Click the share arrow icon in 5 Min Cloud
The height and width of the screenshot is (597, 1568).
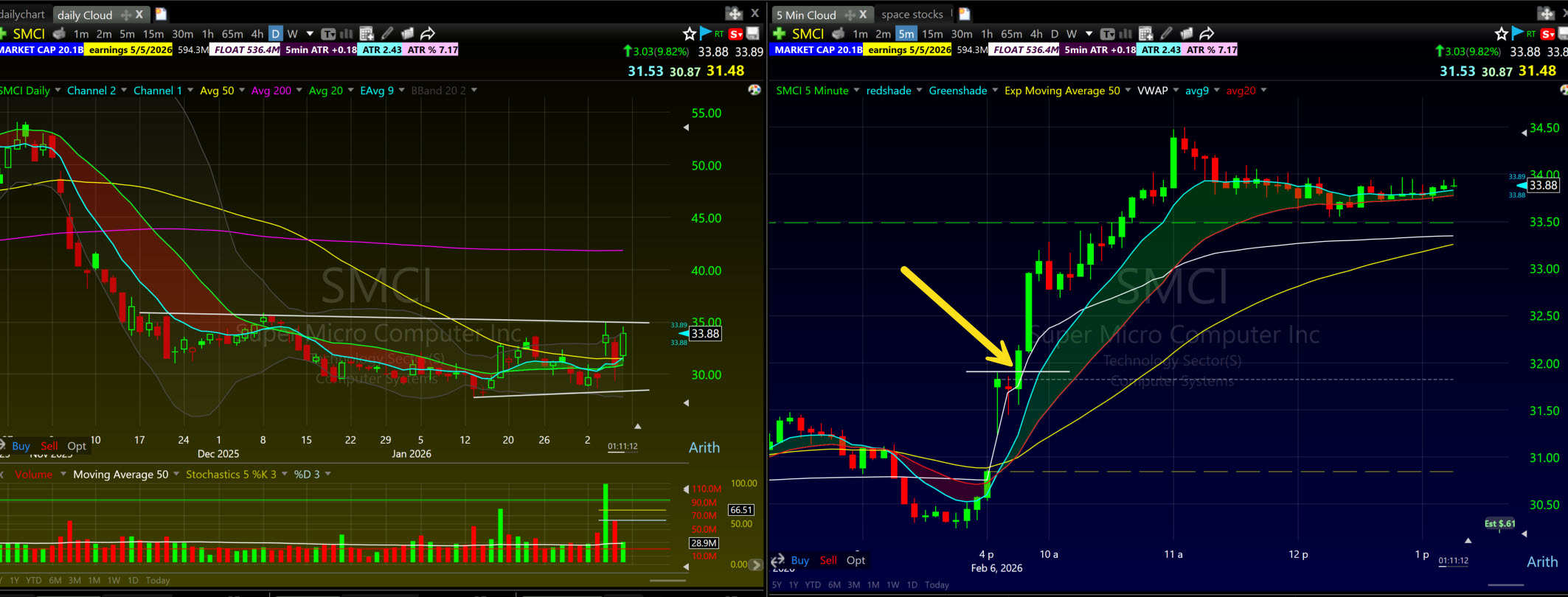pyautogui.click(x=1207, y=33)
